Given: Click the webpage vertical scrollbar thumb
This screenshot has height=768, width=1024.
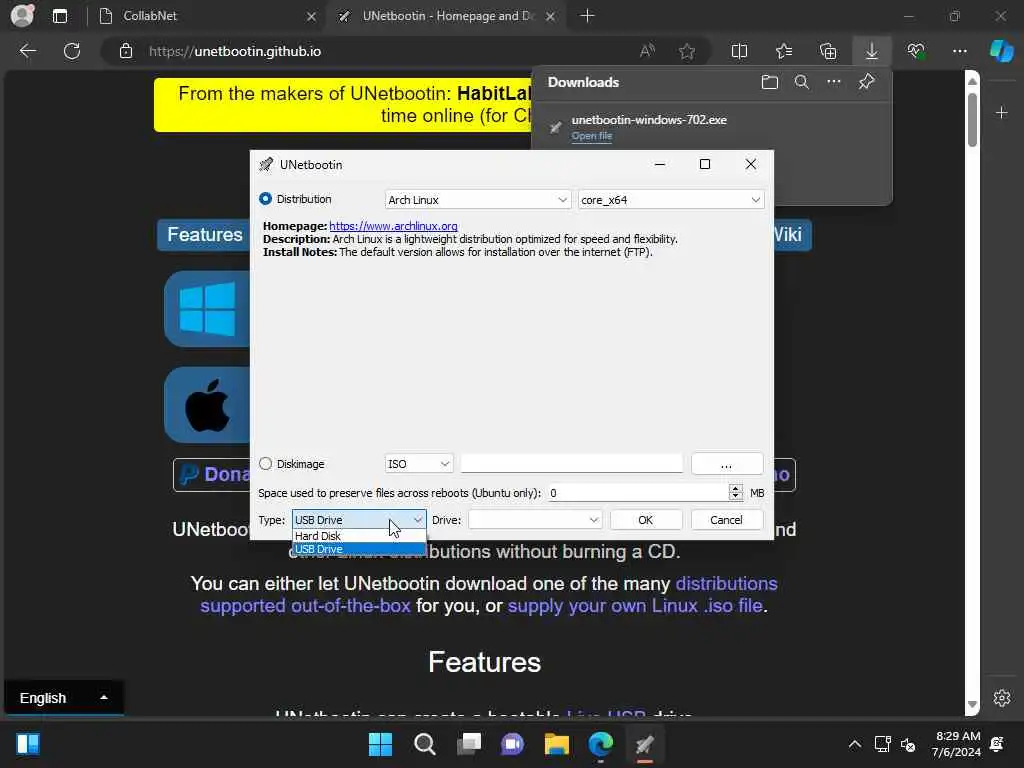Looking at the screenshot, I should (972, 120).
